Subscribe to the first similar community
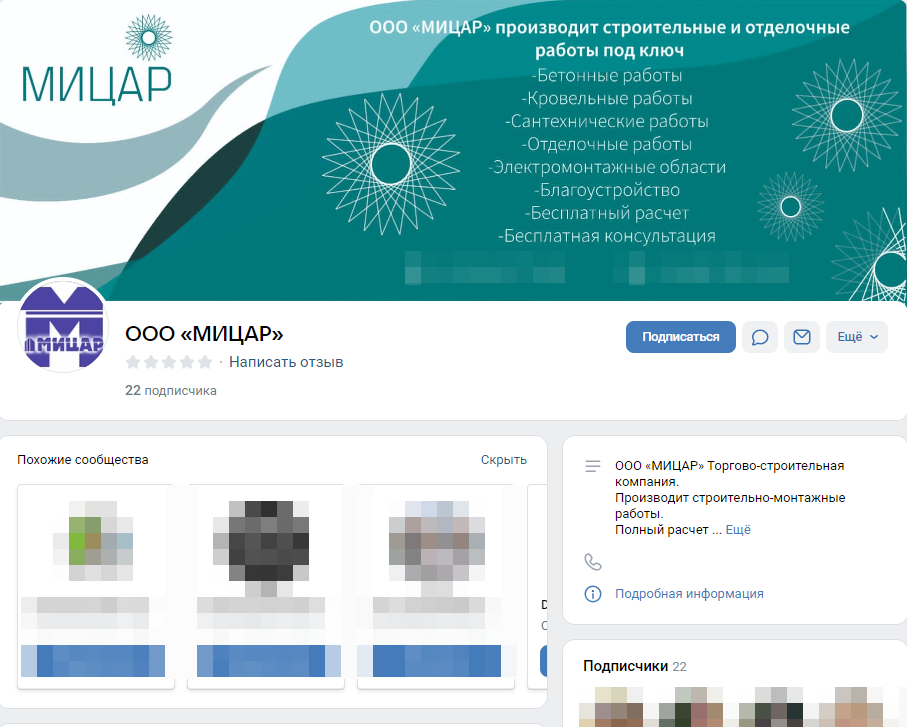This screenshot has height=727, width=907. point(95,661)
